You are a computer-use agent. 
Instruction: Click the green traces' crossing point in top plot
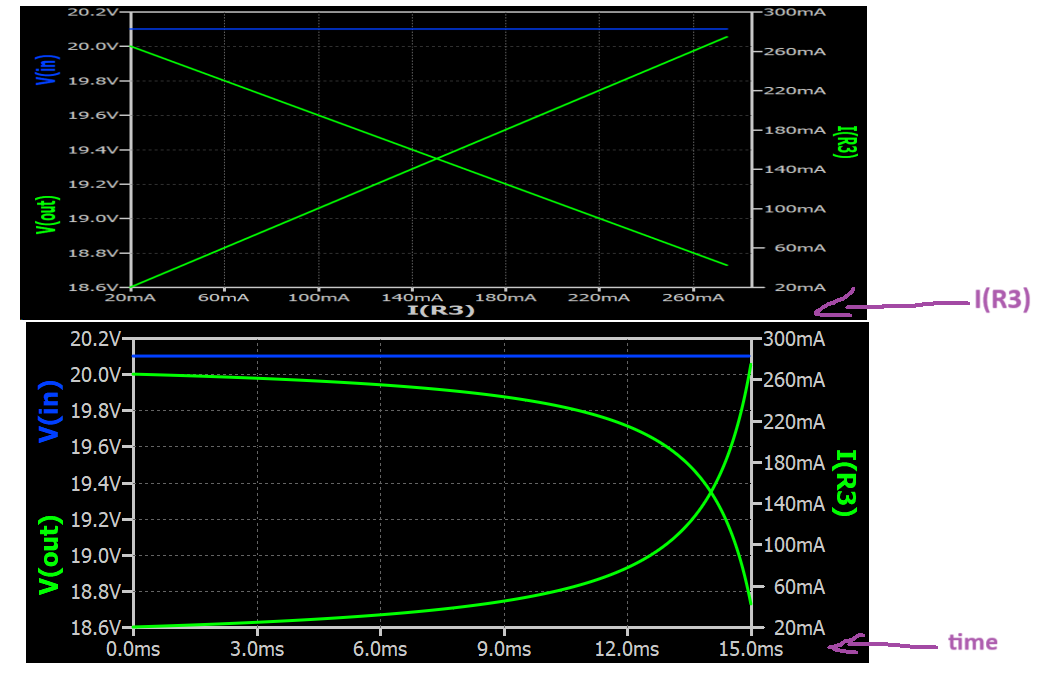pyautogui.click(x=437, y=158)
